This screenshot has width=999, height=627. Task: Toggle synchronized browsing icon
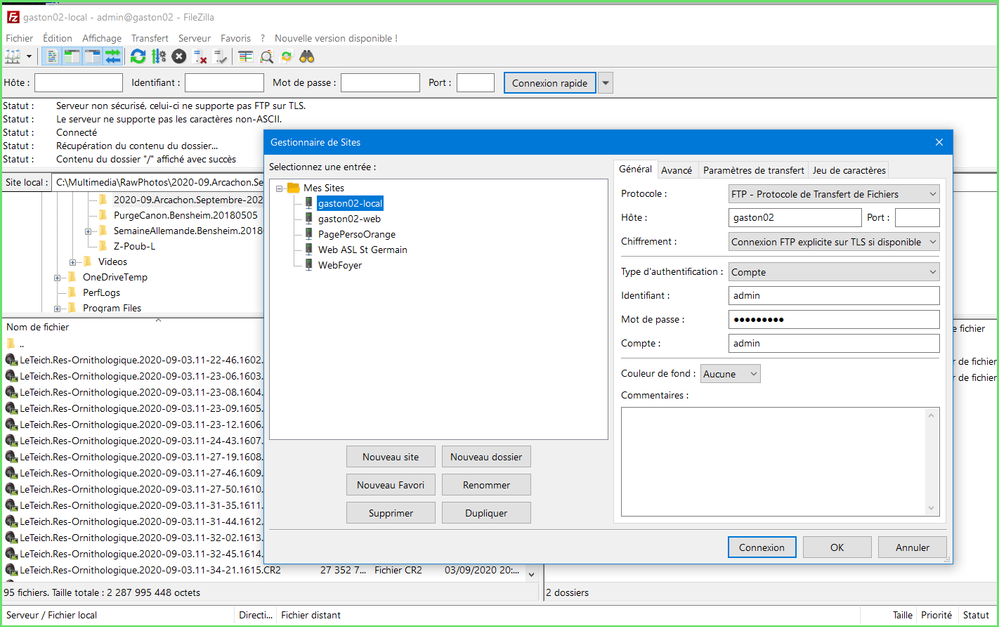pos(287,57)
